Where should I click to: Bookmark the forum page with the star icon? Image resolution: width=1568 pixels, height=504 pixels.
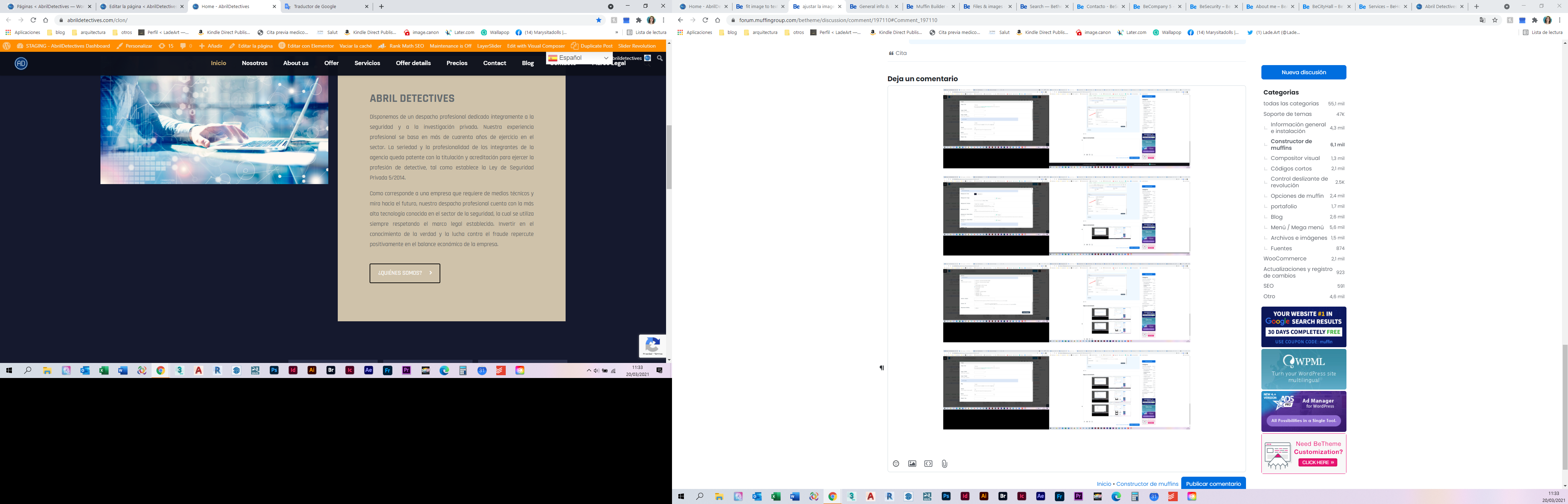pyautogui.click(x=1494, y=20)
